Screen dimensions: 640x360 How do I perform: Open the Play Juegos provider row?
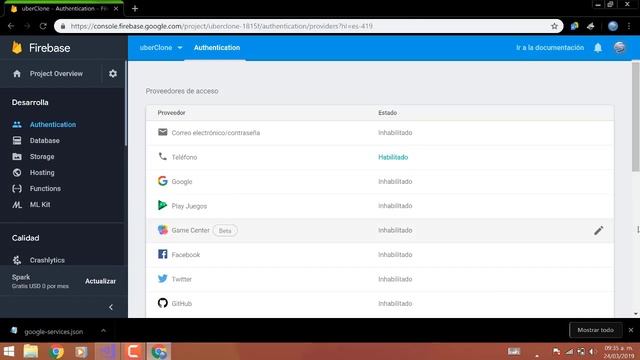(x=380, y=206)
